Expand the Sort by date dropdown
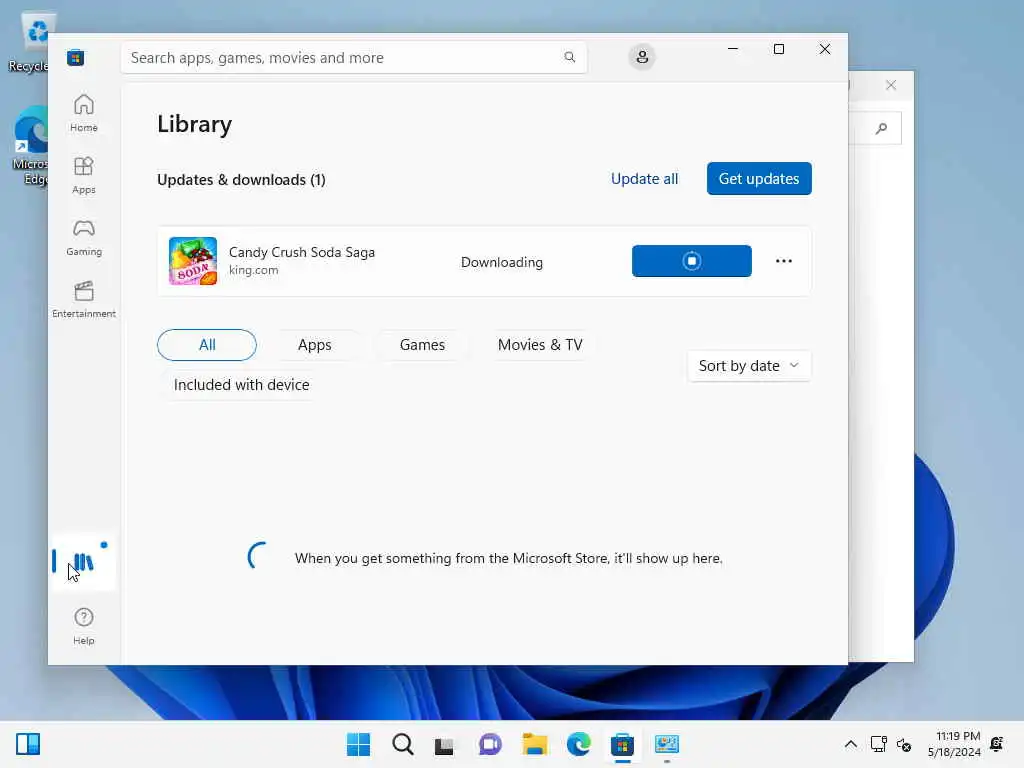The image size is (1024, 768). point(749,366)
